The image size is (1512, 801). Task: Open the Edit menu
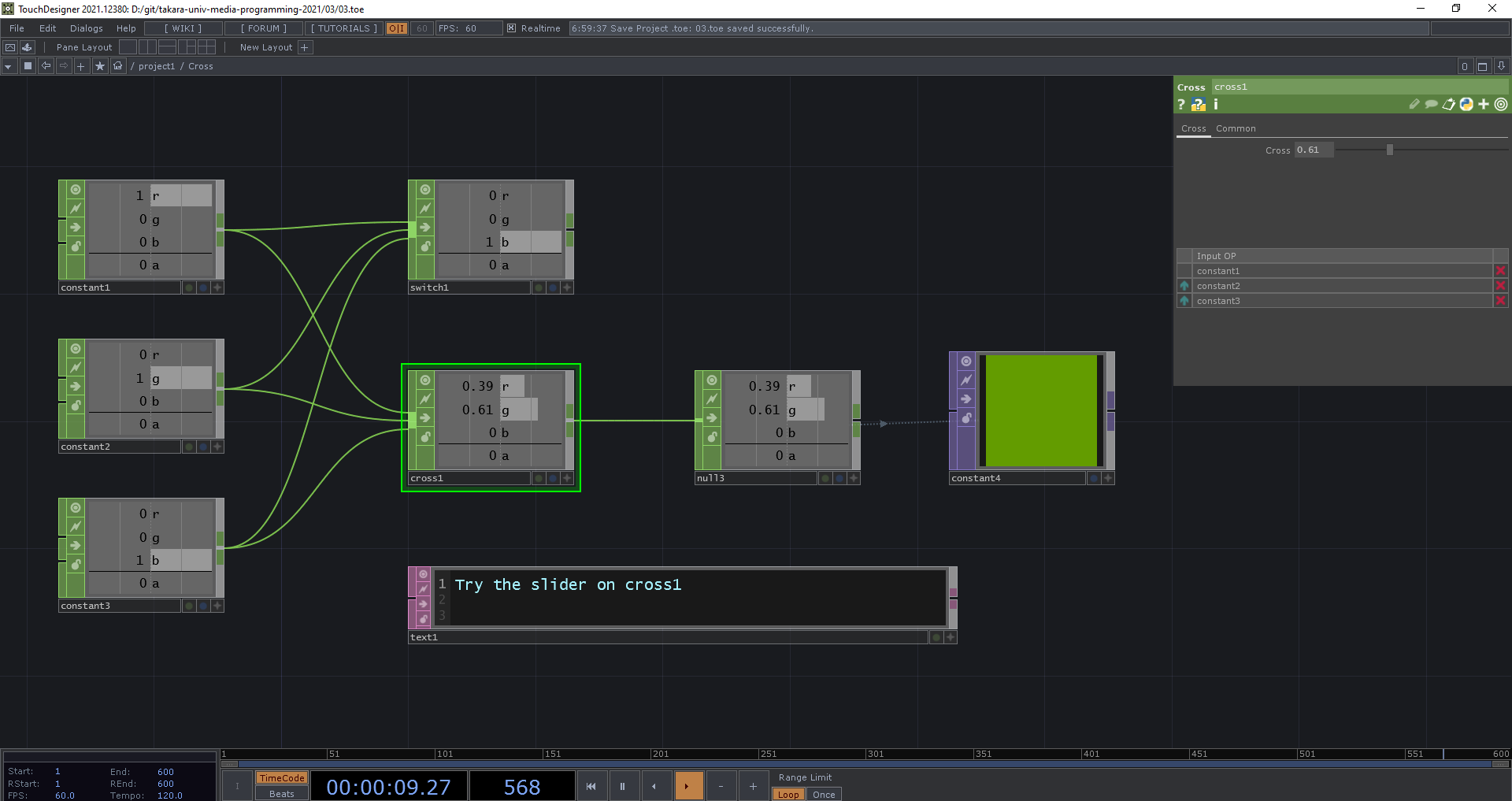48,28
